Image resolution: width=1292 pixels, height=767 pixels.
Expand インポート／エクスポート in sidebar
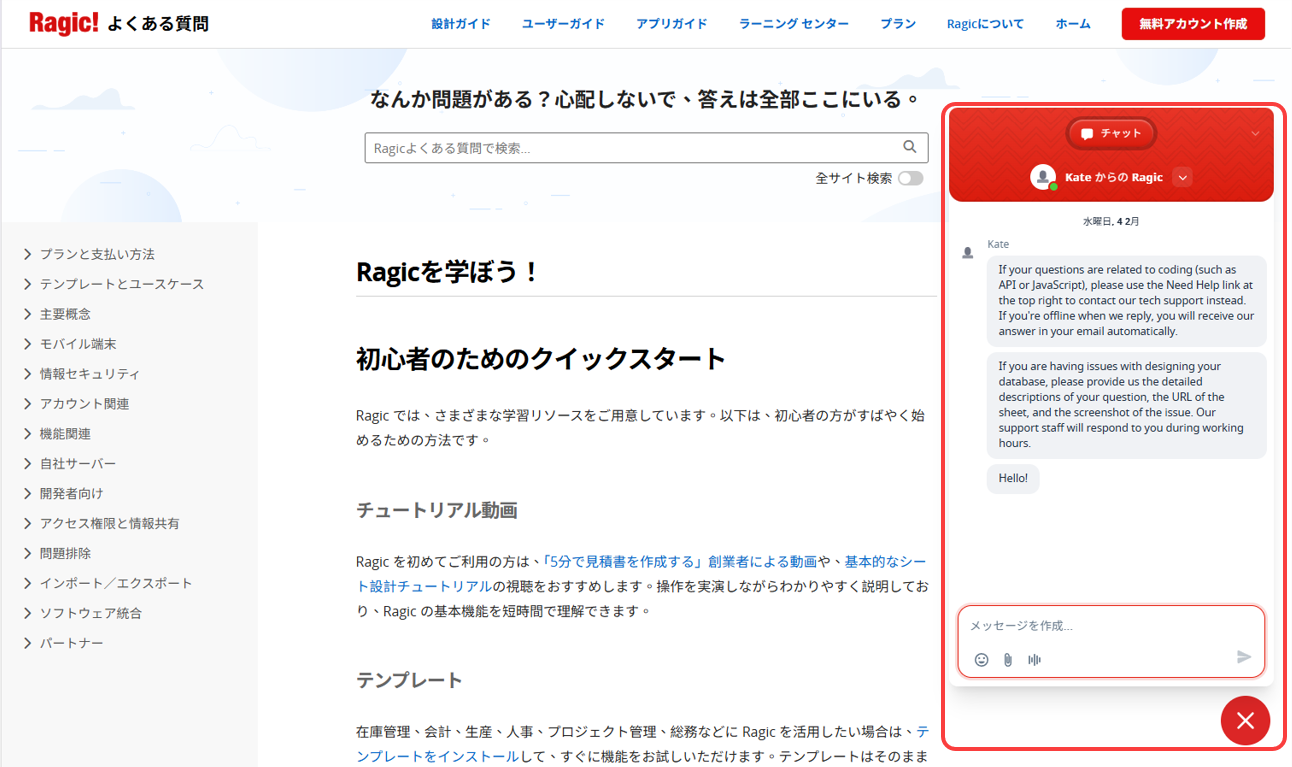[x=115, y=583]
